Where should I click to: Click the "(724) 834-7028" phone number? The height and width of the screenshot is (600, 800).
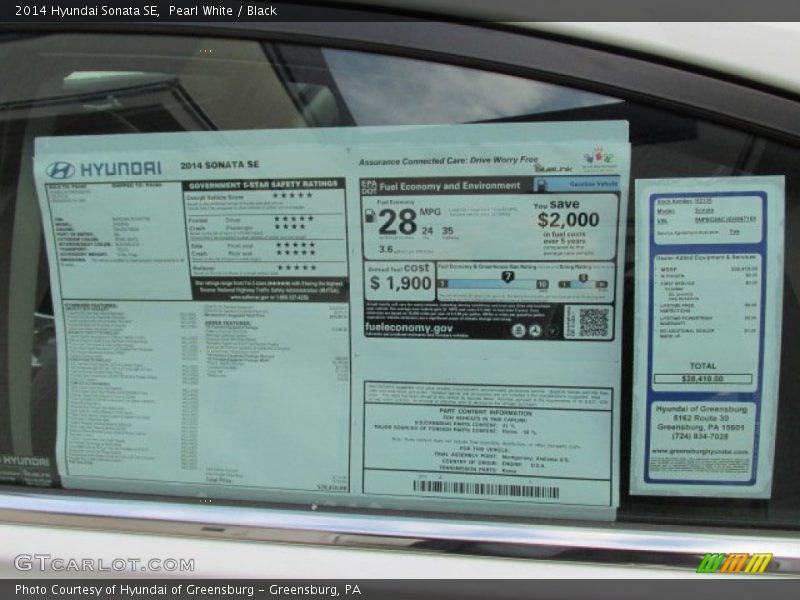[x=701, y=436]
